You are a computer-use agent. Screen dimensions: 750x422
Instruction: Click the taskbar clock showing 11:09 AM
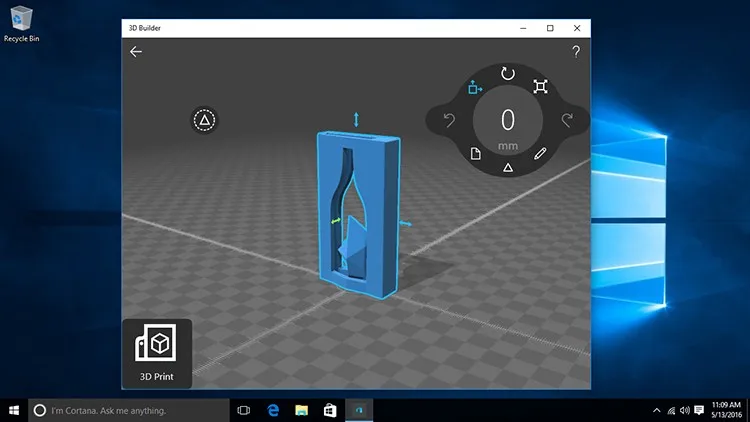pyautogui.click(x=726, y=411)
